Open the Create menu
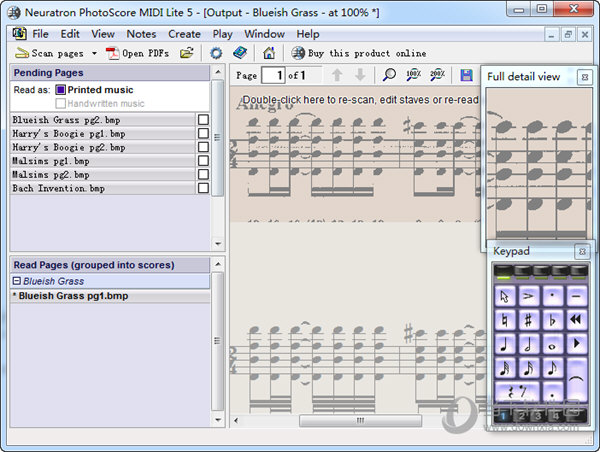Screen dimensions: 600x452 pos(184,34)
